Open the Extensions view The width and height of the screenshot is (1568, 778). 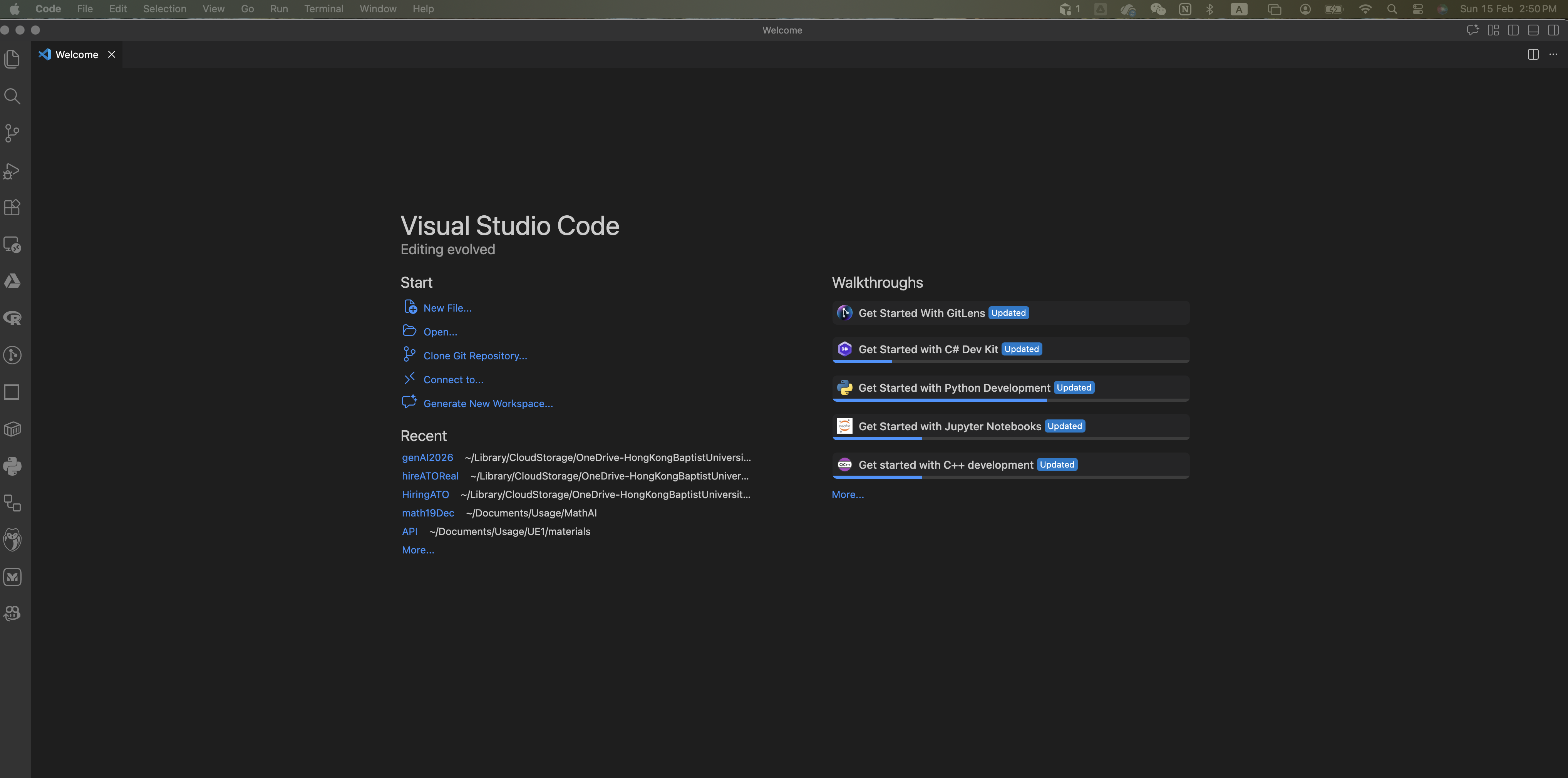(12, 208)
